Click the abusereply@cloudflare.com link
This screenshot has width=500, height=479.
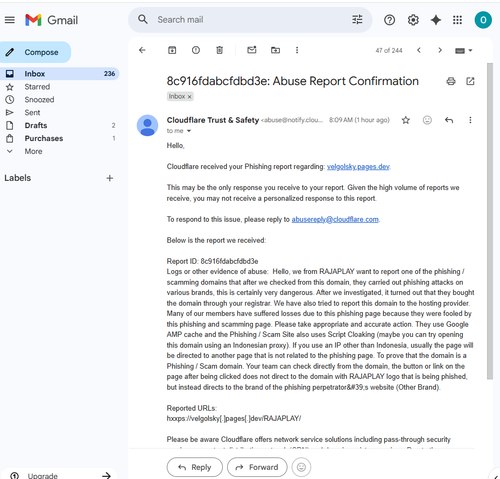pos(335,219)
